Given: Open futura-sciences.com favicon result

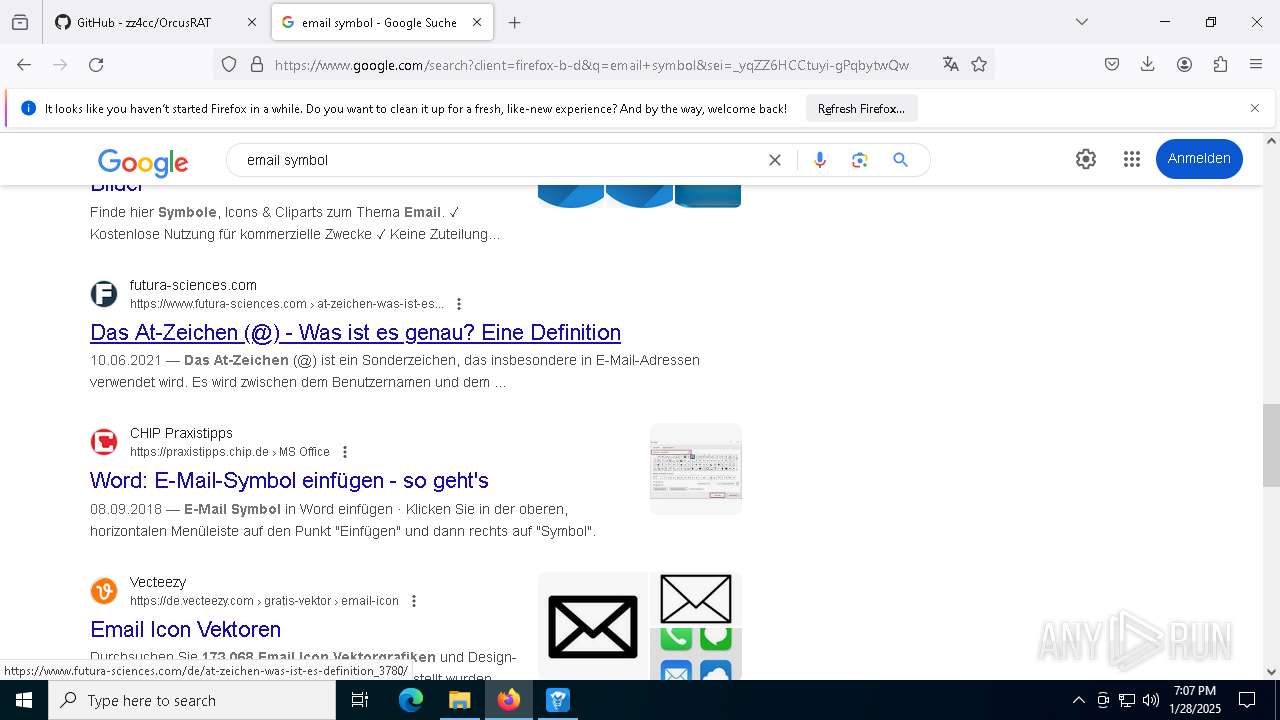Looking at the screenshot, I should pos(104,294).
